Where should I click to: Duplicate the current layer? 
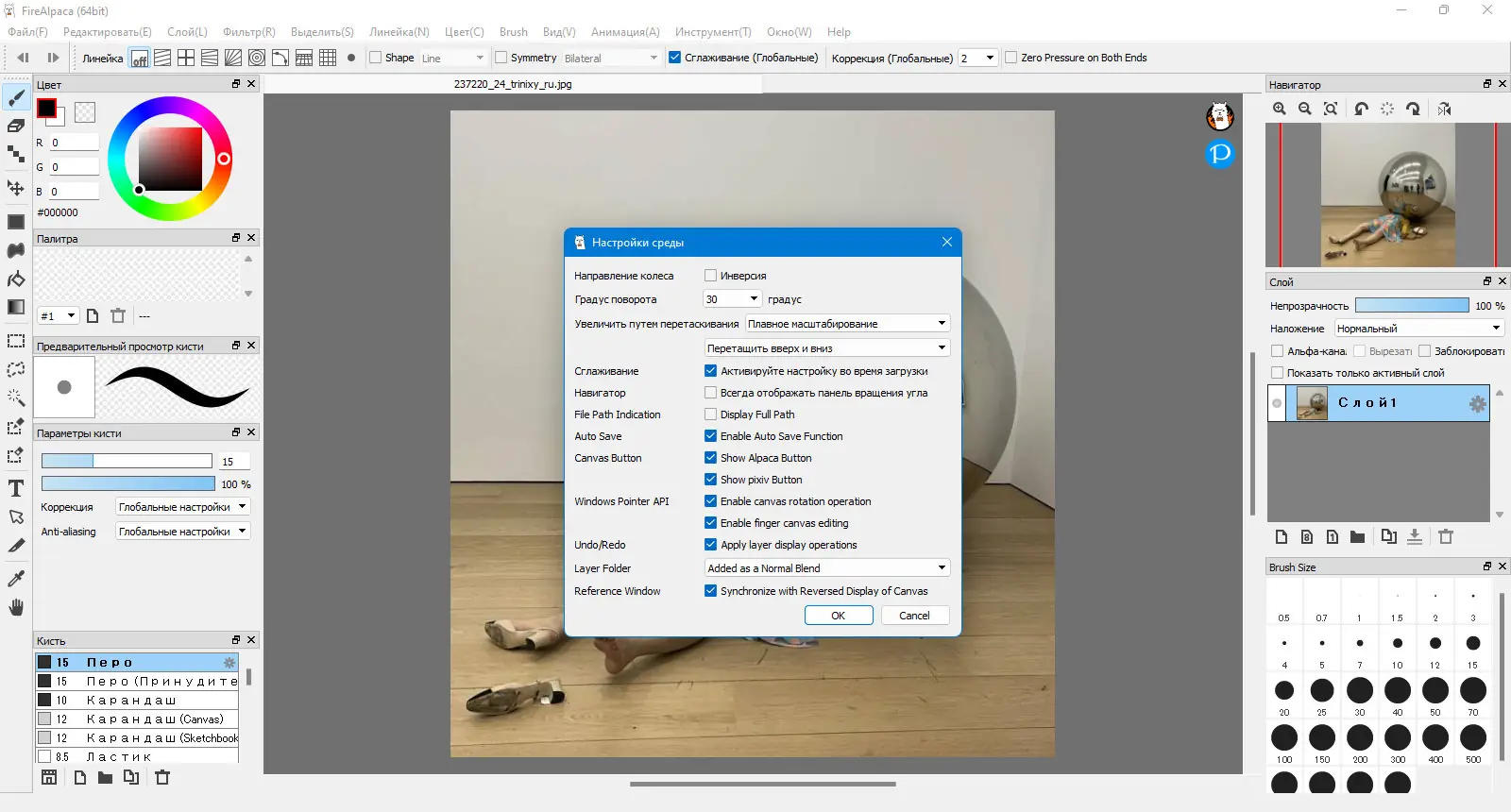1388,537
